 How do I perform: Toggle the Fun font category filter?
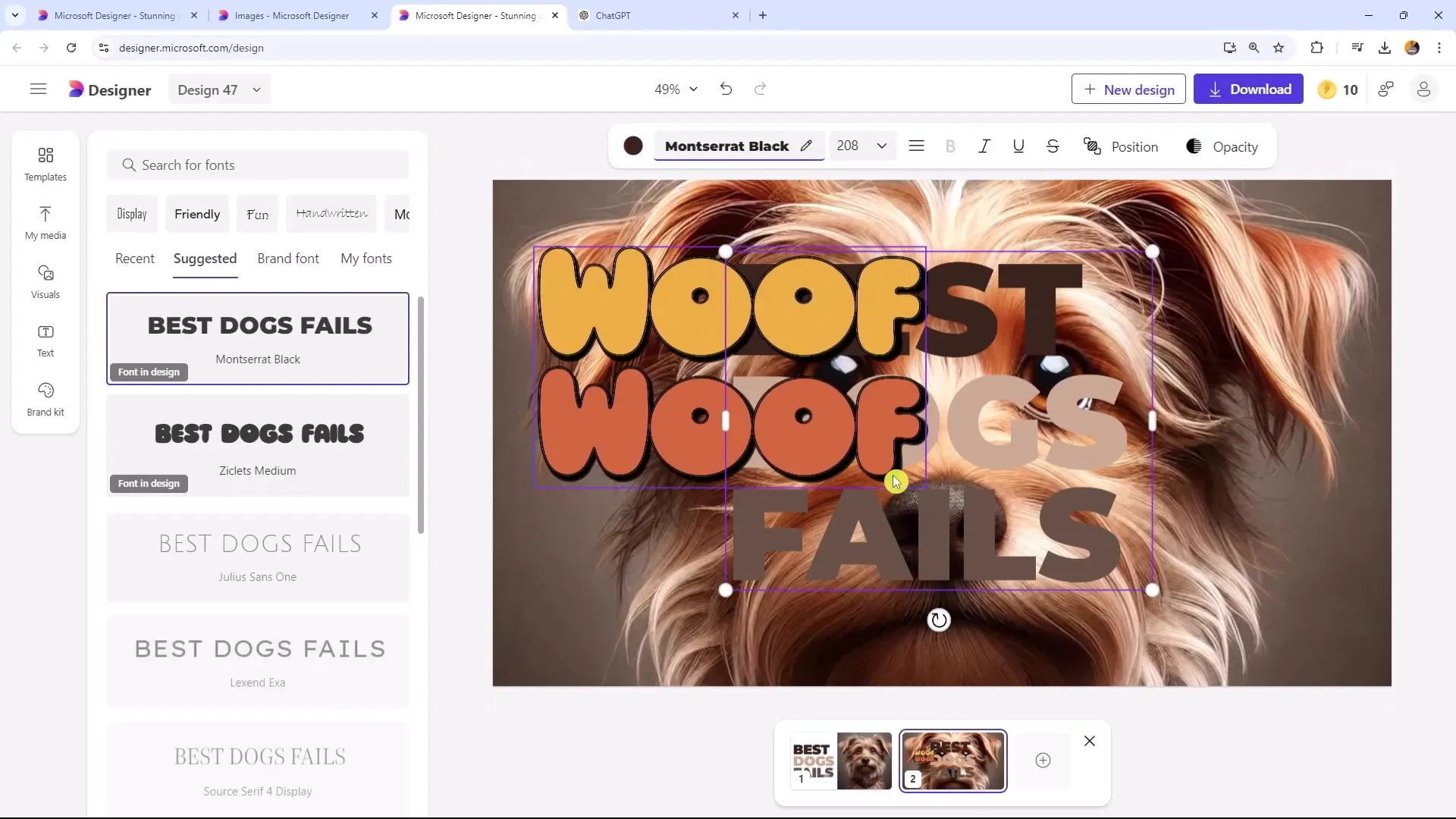[x=257, y=214]
